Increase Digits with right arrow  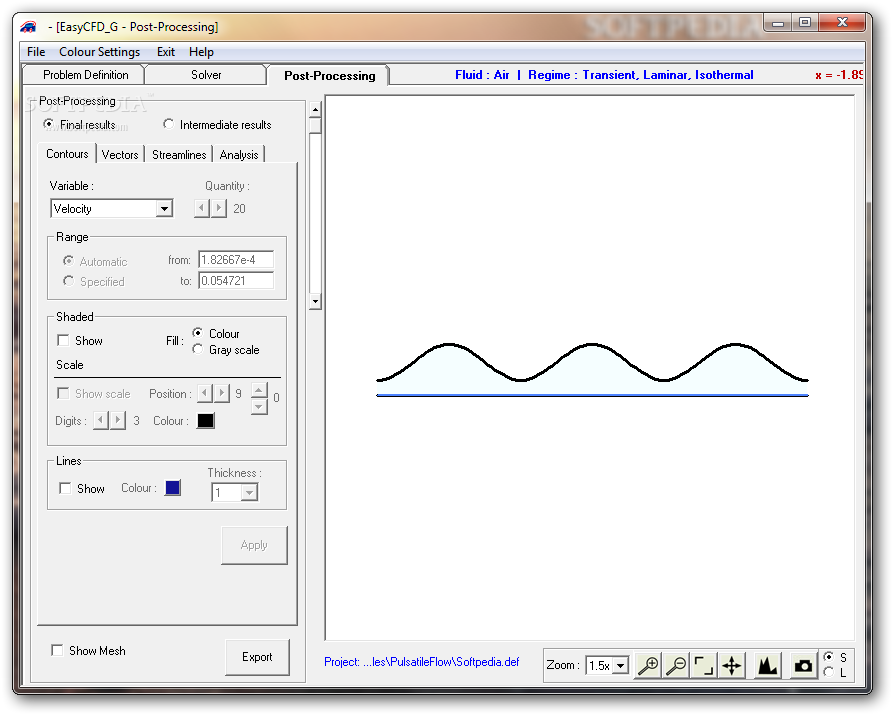tap(118, 420)
